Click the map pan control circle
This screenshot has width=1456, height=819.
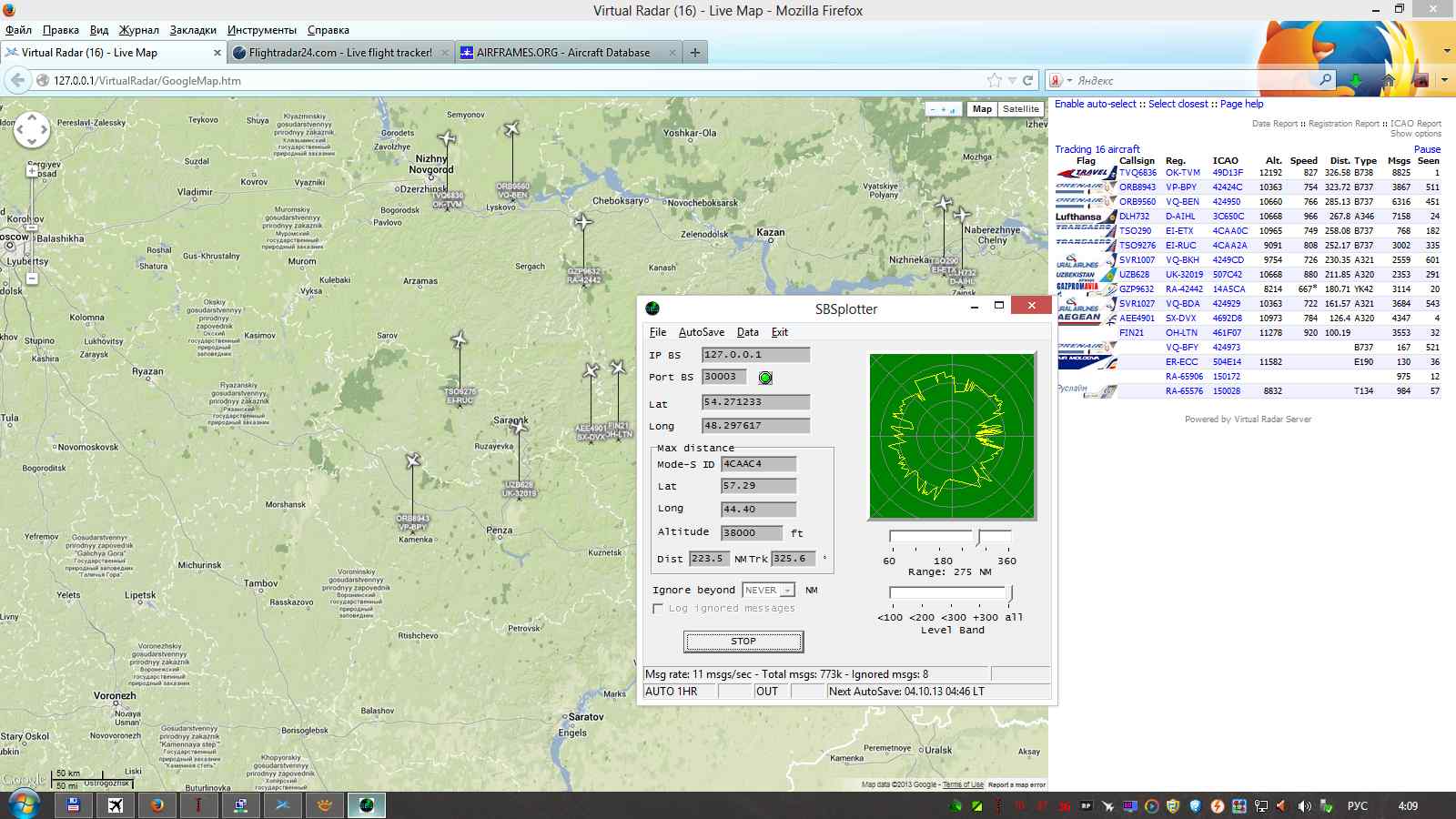[x=32, y=129]
